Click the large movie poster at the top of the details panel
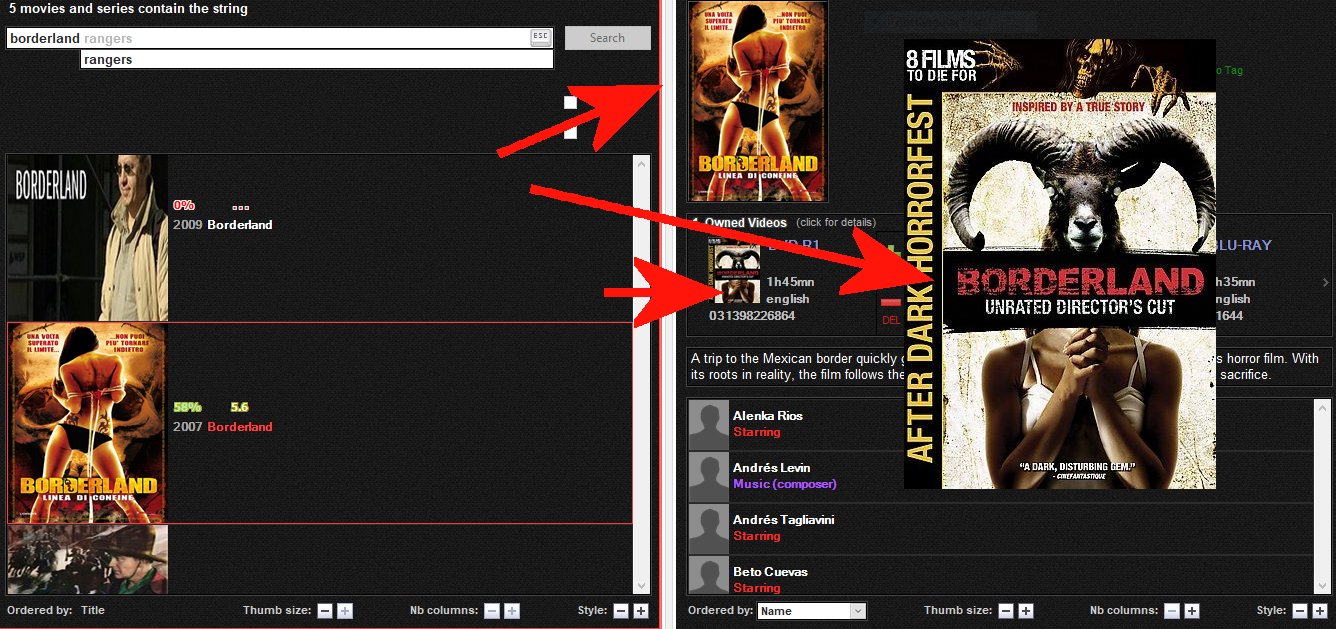This screenshot has height=629, width=1336. pos(759,101)
